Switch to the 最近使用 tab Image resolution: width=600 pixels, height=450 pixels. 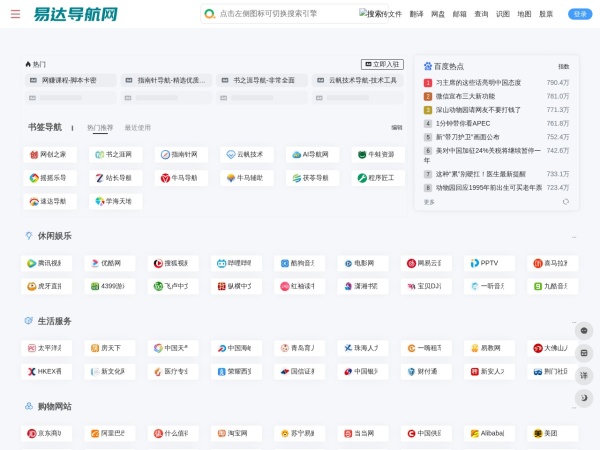[x=138, y=128]
